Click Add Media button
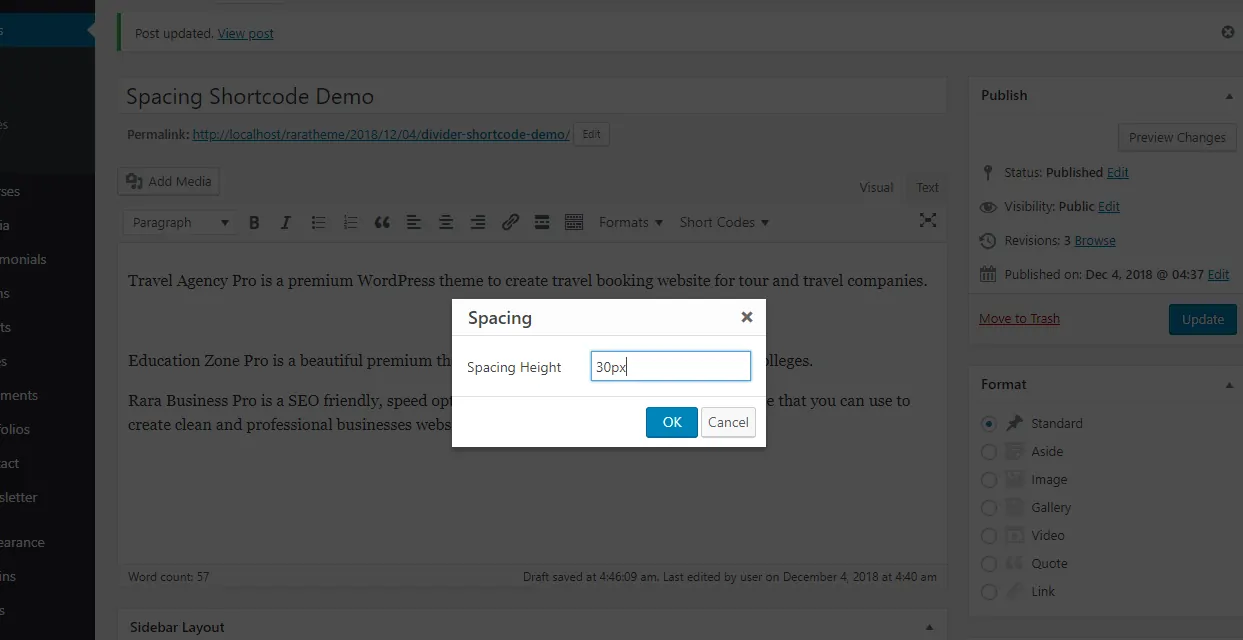Viewport: 1243px width, 640px height. (x=168, y=181)
